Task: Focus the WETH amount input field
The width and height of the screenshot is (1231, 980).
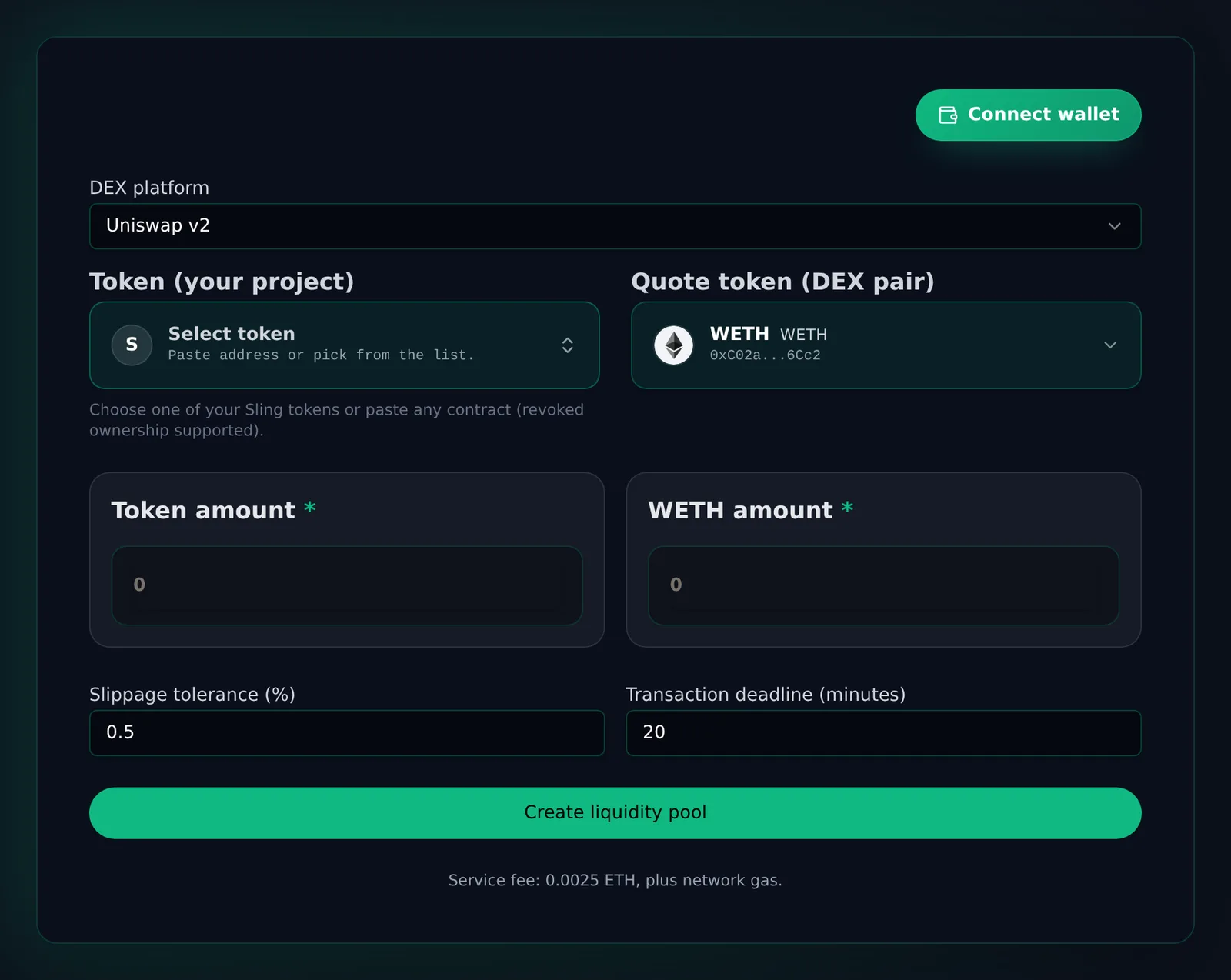Action: tap(883, 585)
